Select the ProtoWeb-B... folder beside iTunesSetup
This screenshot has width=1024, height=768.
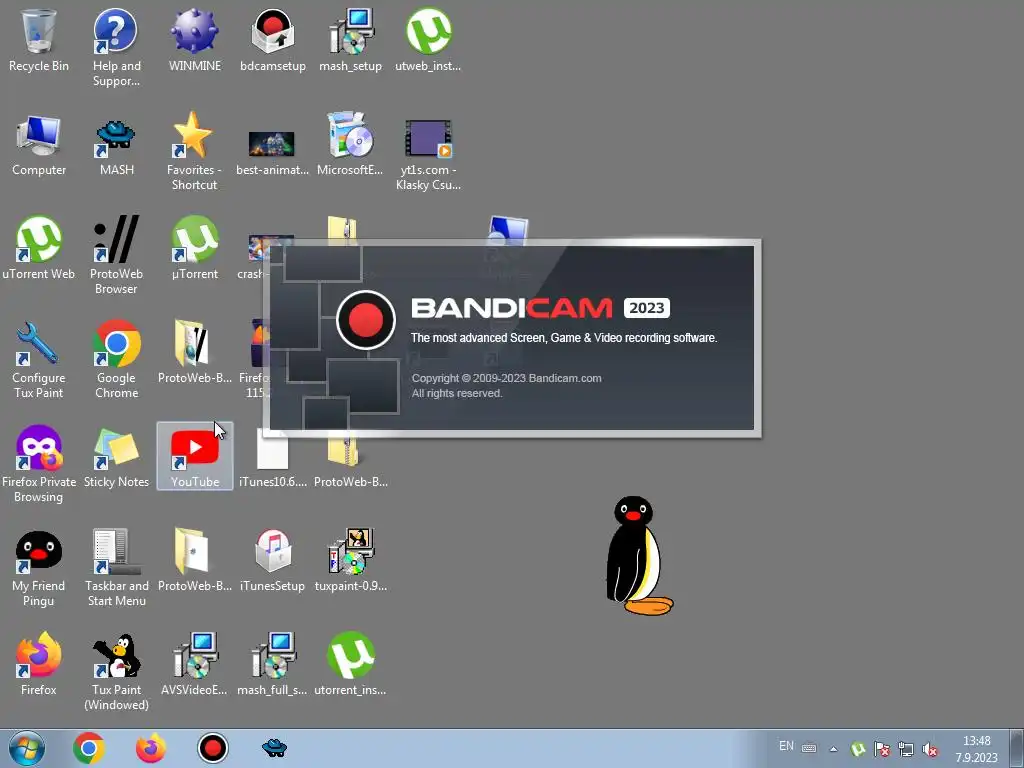[x=195, y=560]
